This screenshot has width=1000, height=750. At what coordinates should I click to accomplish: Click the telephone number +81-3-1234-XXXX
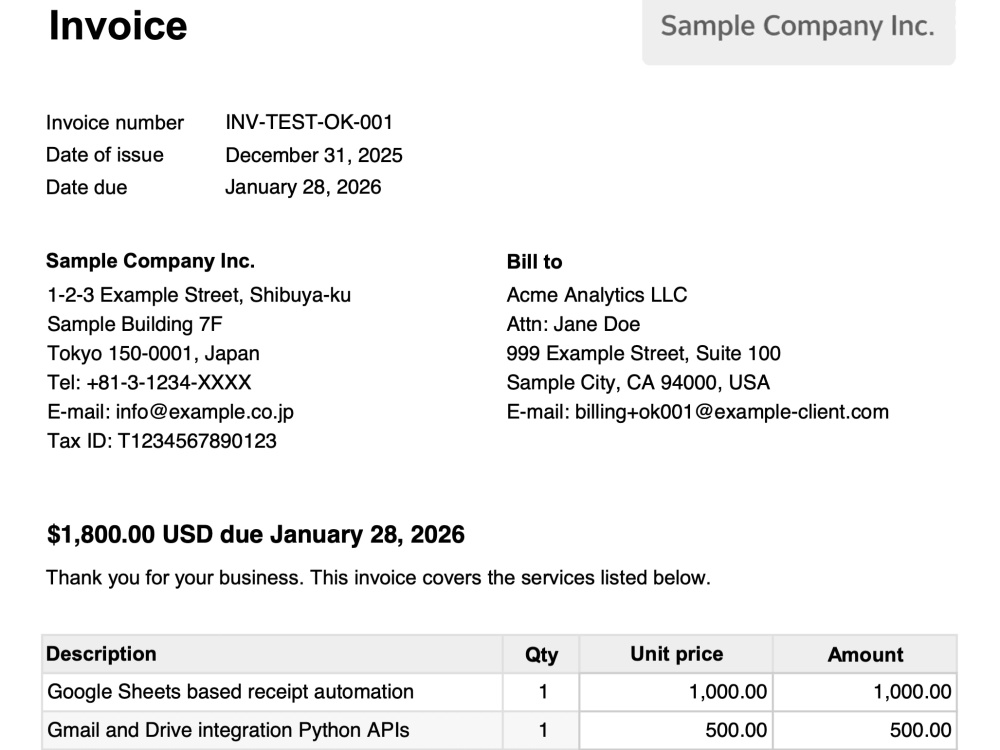(x=168, y=383)
